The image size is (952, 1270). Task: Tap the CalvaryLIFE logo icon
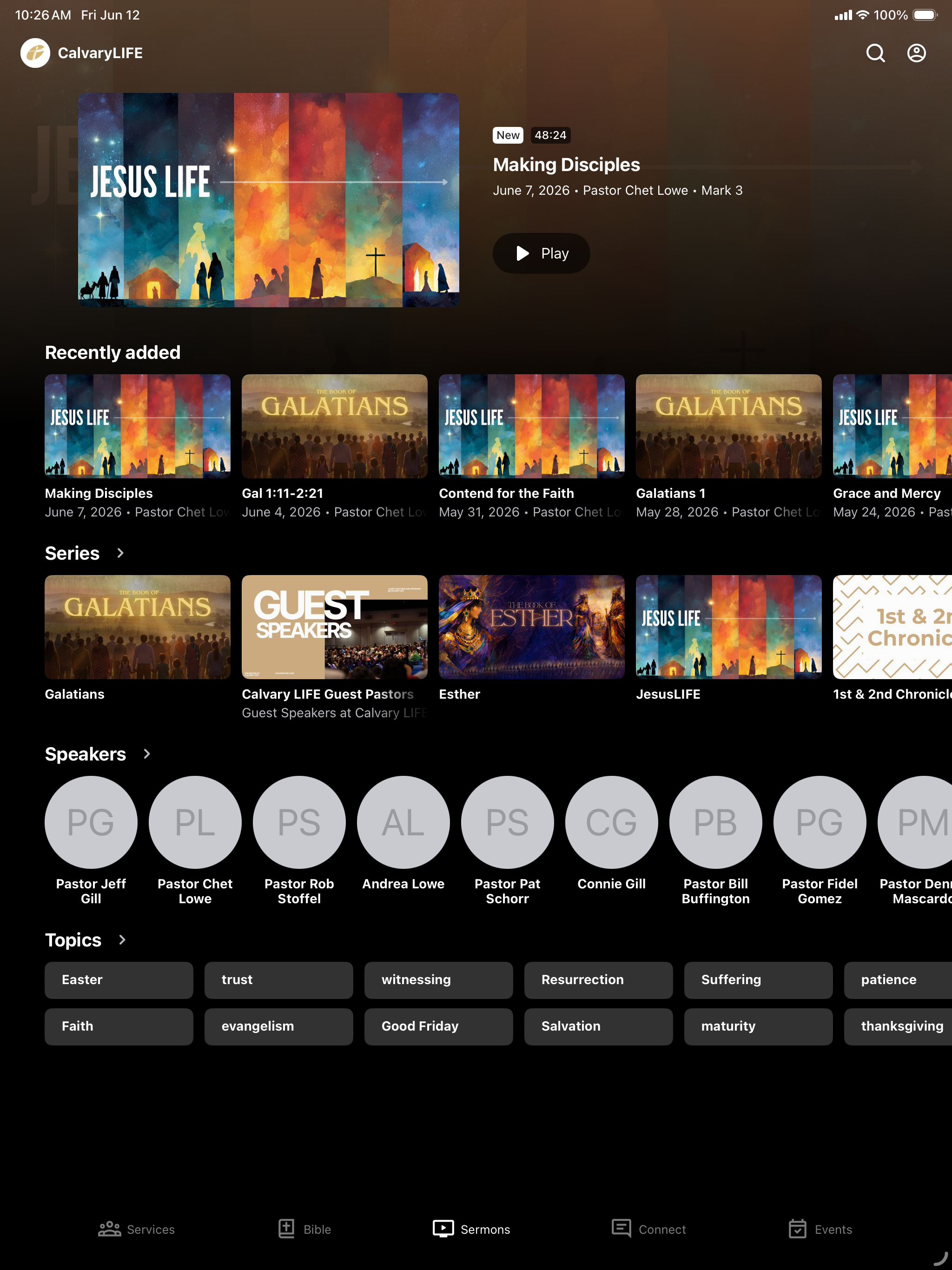35,53
